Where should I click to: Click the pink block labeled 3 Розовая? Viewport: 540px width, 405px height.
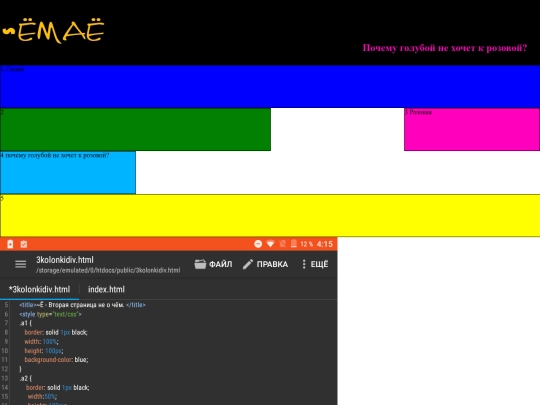tap(472, 129)
